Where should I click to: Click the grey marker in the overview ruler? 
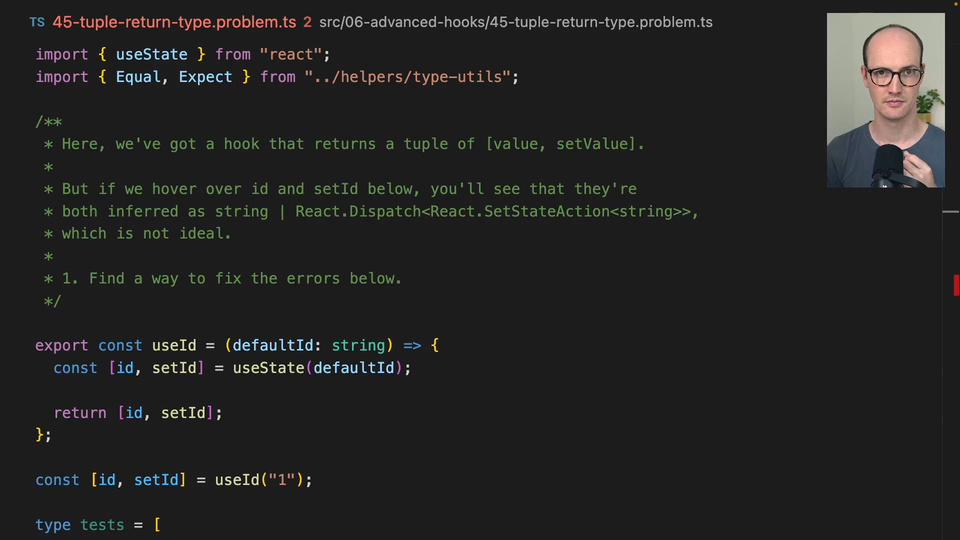[x=951, y=212]
